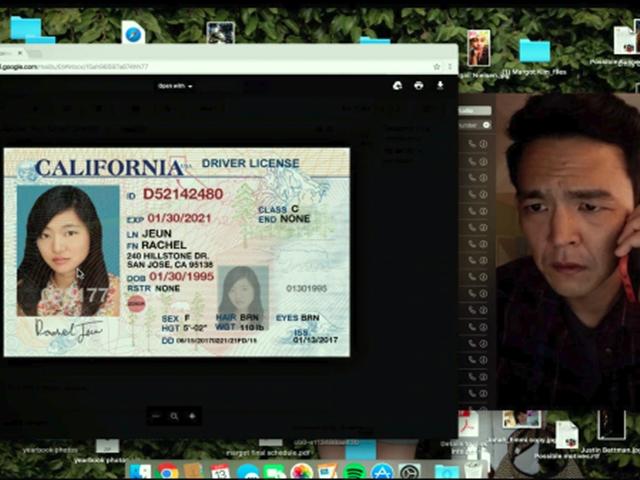Image resolution: width=640 pixels, height=480 pixels.
Task: Close the current Chrome tab
Action: pyautogui.click(x=20, y=53)
